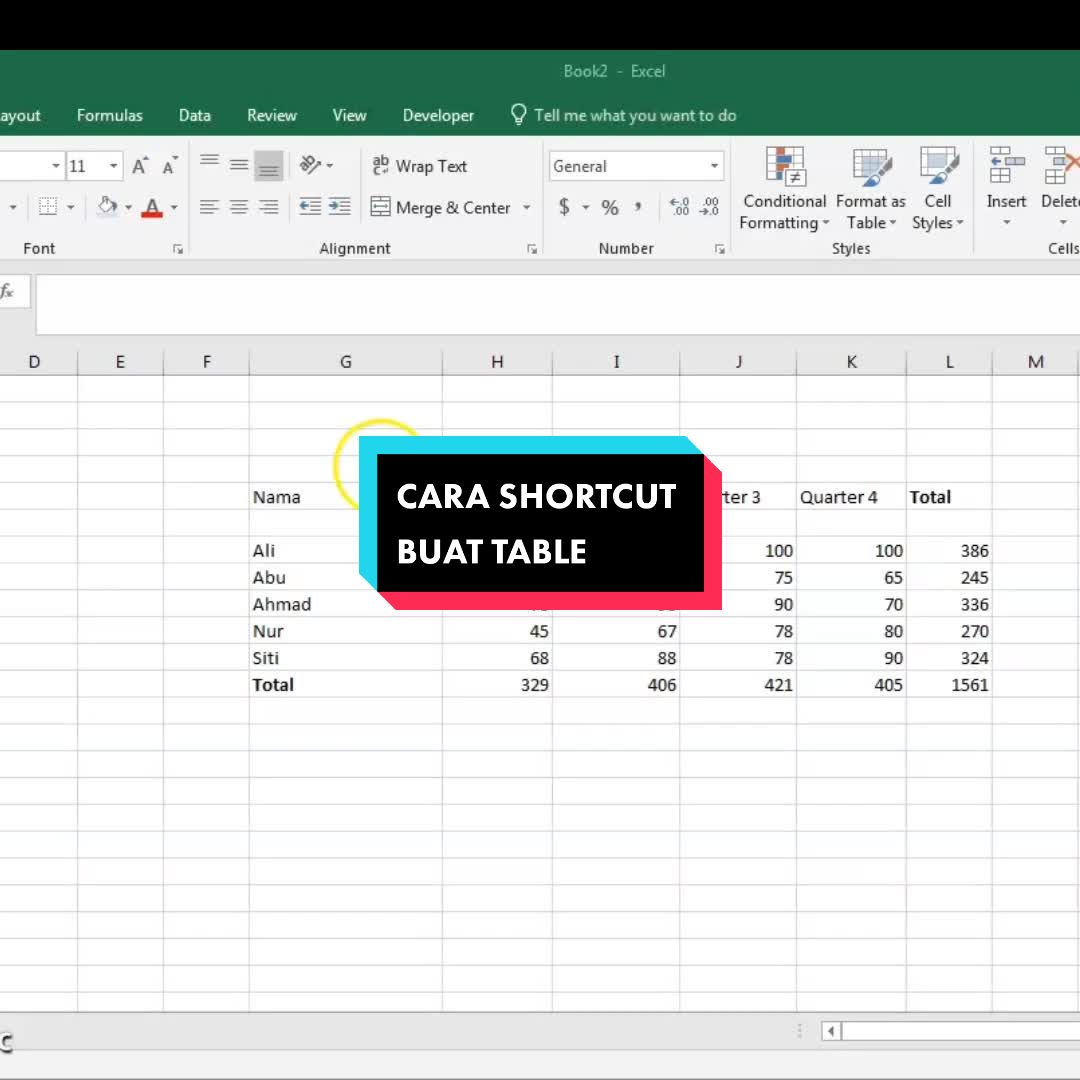This screenshot has height=1080, width=1080.
Task: Align text right
Action: pos(269,207)
